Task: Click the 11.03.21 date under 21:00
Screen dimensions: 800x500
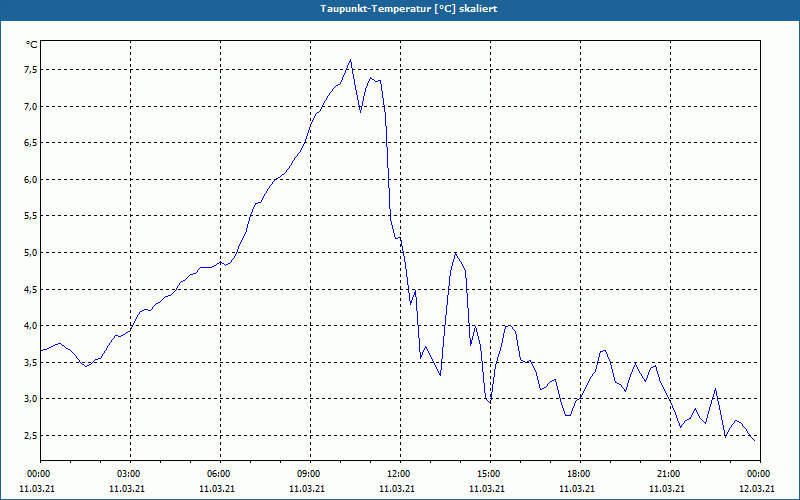Action: point(666,489)
